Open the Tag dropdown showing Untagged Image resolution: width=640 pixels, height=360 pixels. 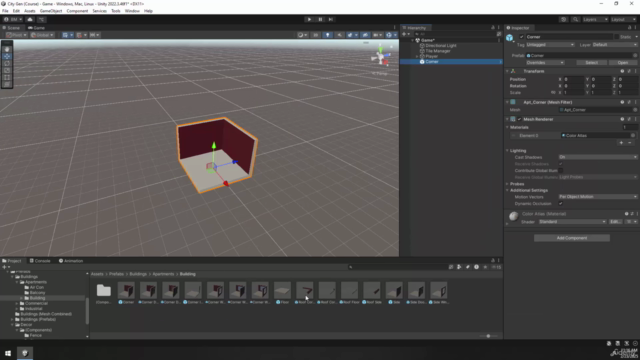point(550,45)
